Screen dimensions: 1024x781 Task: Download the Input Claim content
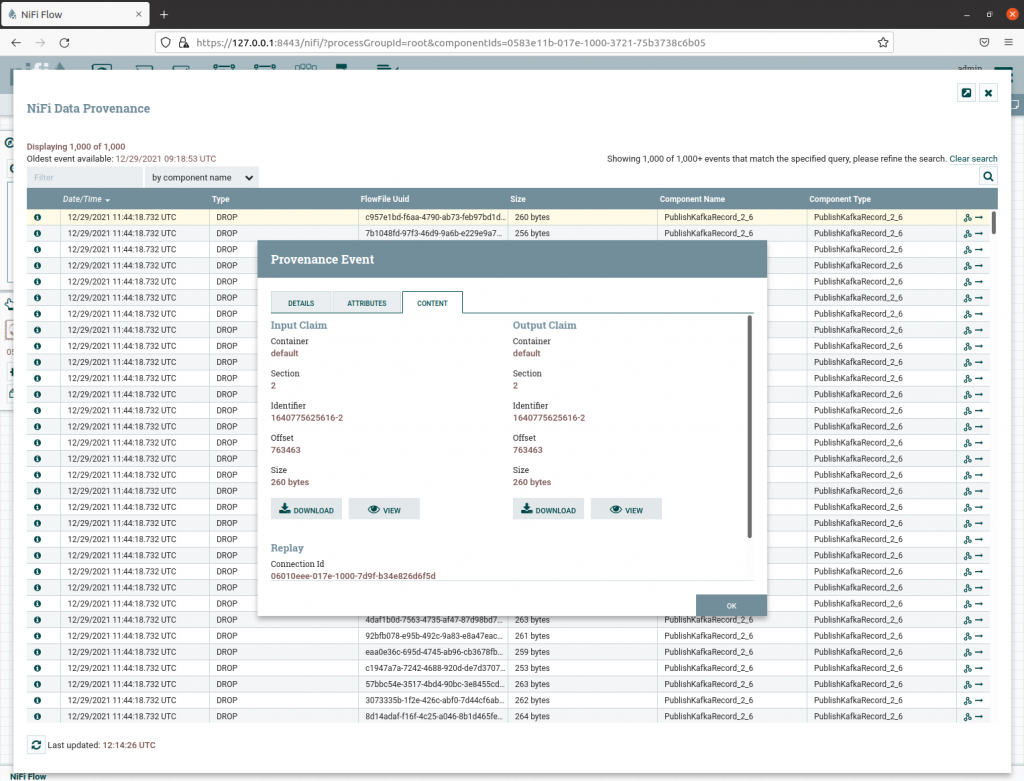click(306, 509)
